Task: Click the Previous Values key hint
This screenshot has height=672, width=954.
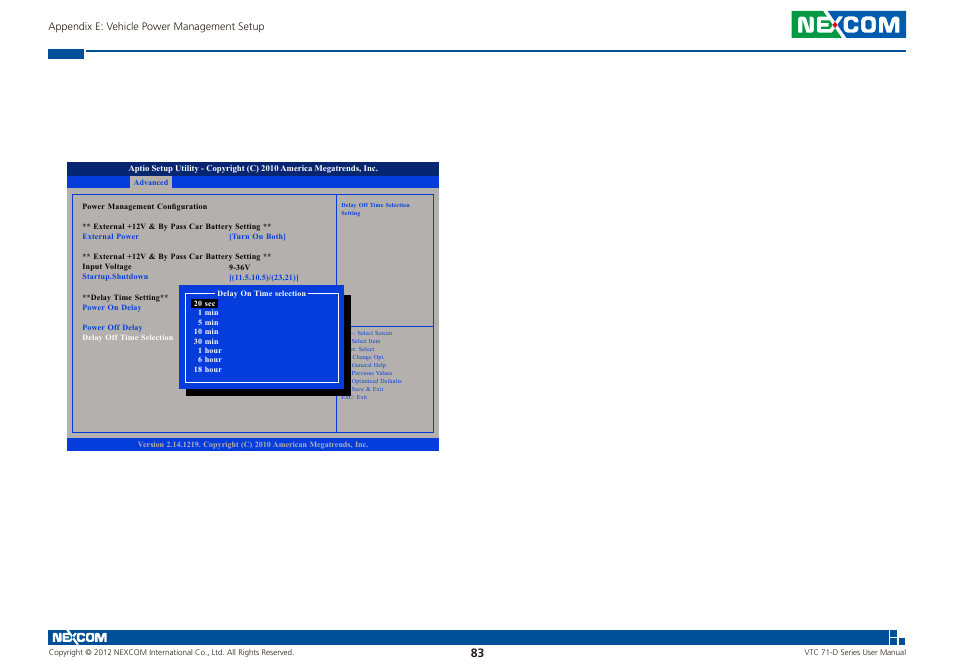Action: coord(372,373)
